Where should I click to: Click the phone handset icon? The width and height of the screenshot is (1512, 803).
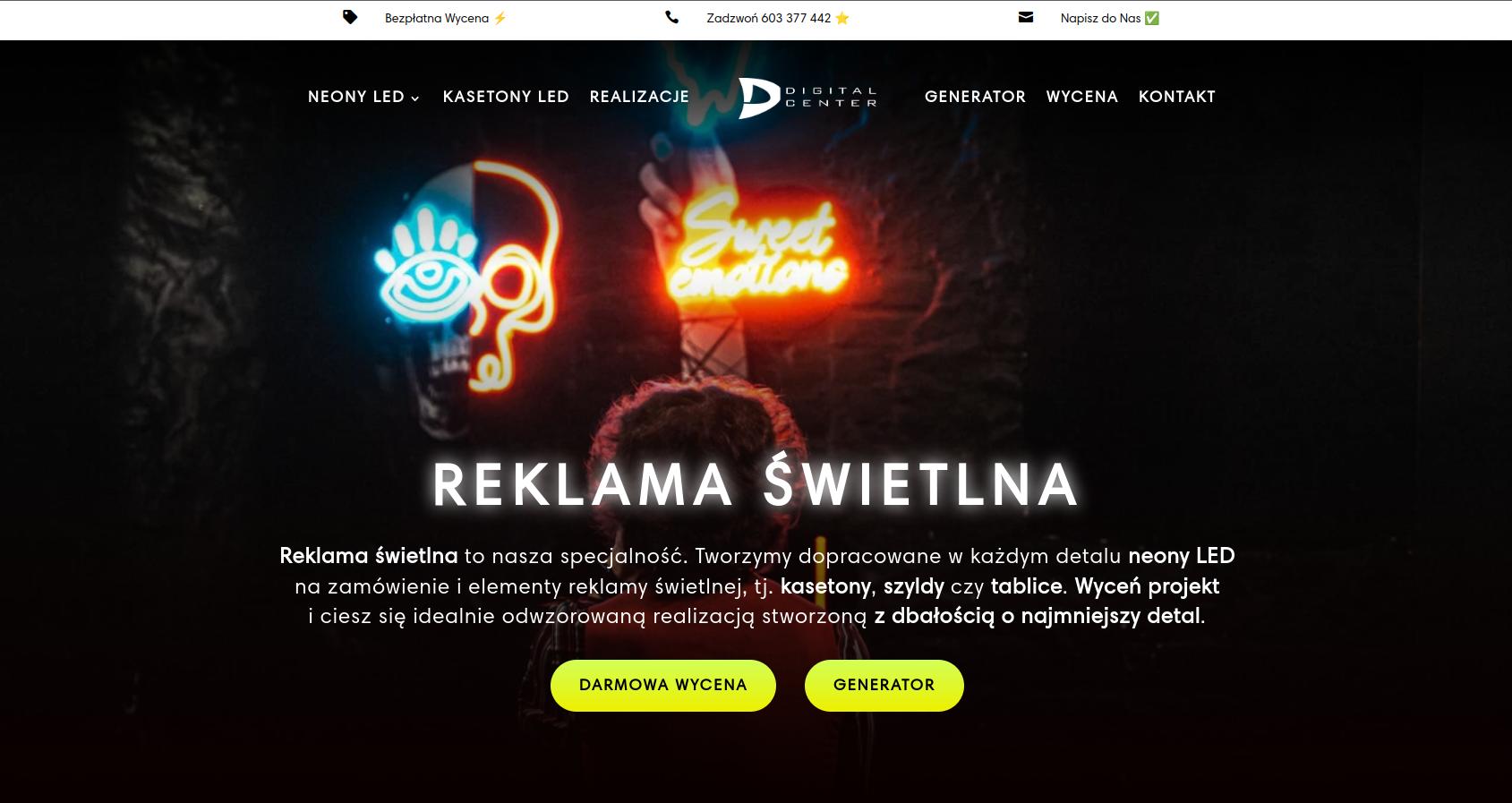tap(671, 17)
